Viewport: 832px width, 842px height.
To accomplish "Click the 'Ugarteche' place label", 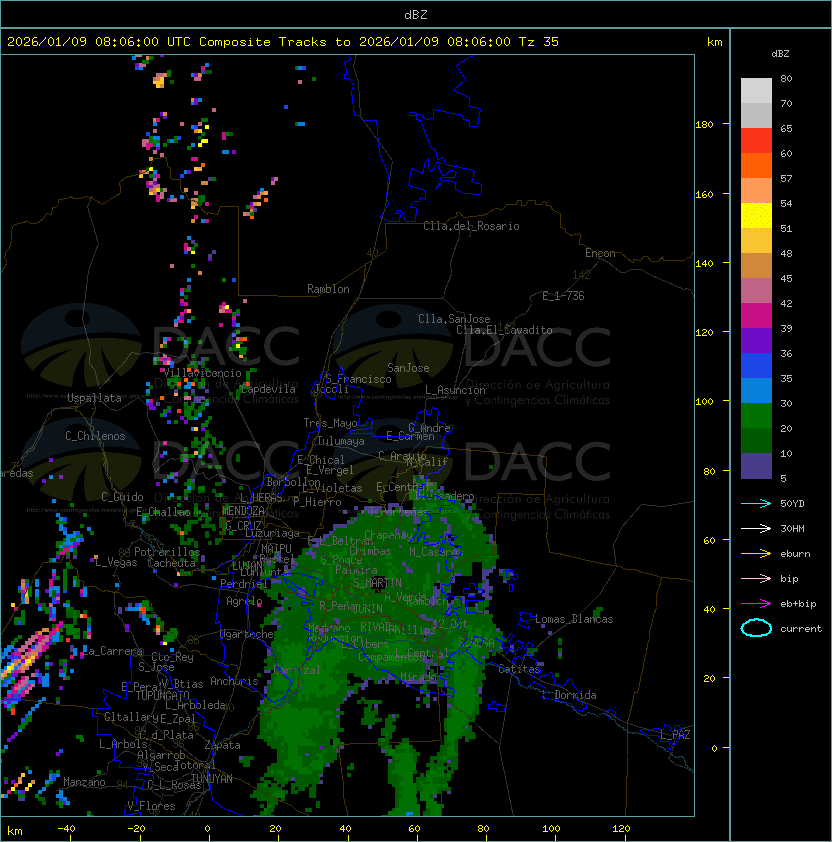I will pos(247,634).
